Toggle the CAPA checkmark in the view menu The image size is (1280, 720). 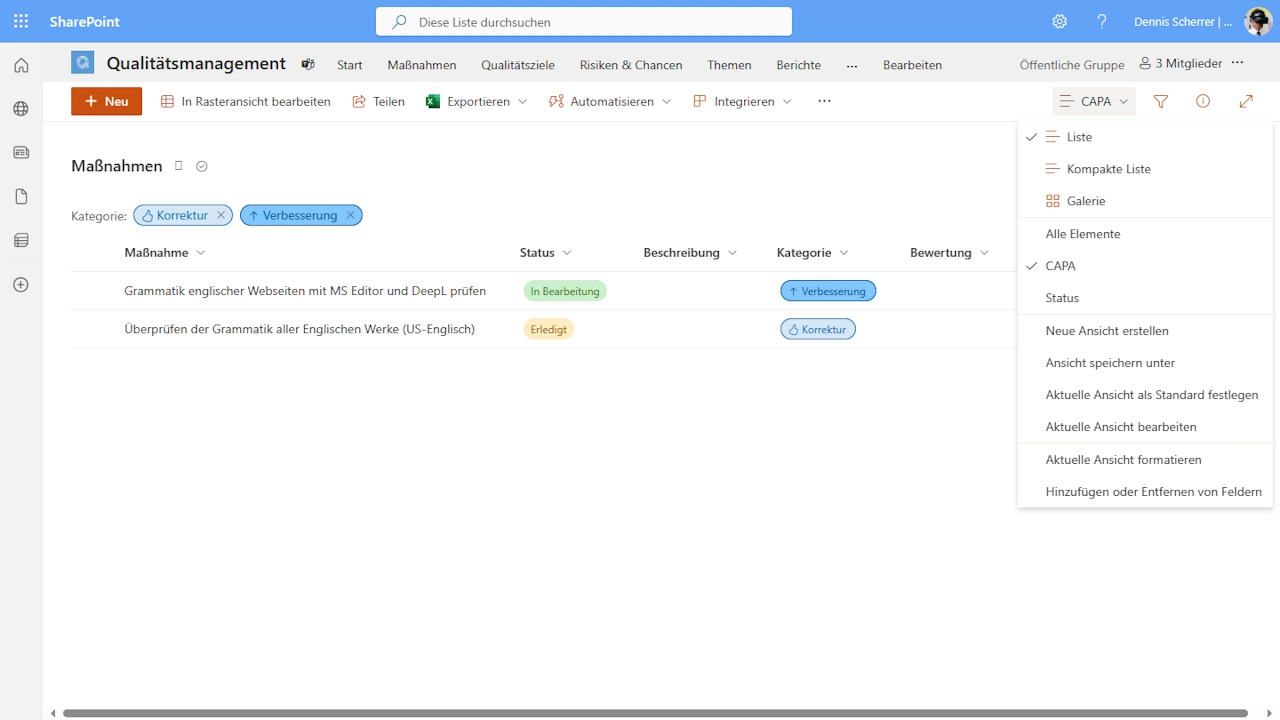pos(1030,265)
